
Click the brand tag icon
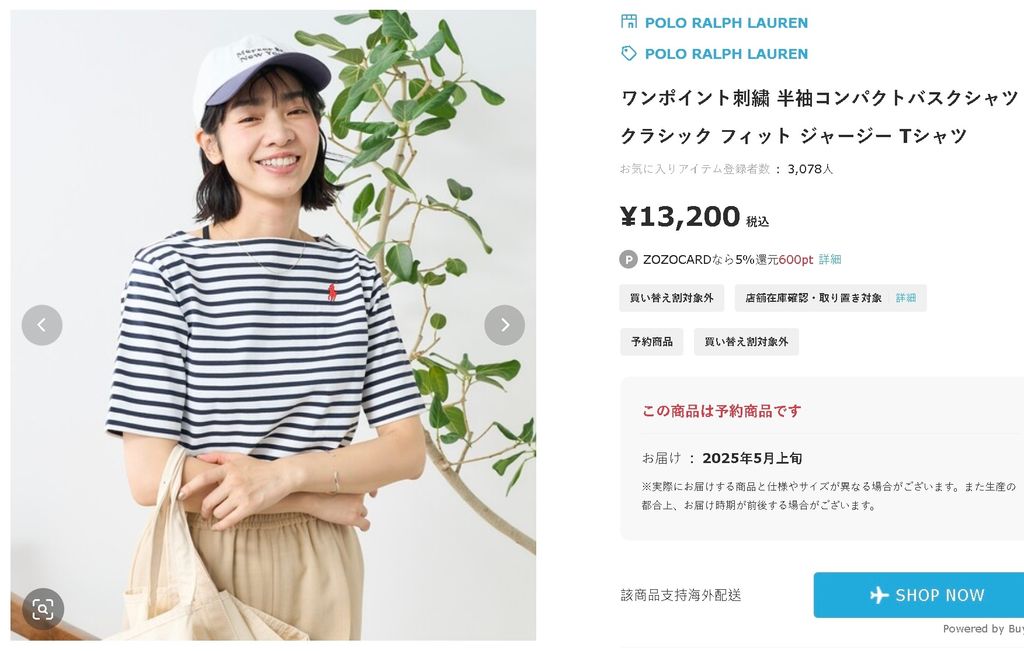click(x=628, y=54)
